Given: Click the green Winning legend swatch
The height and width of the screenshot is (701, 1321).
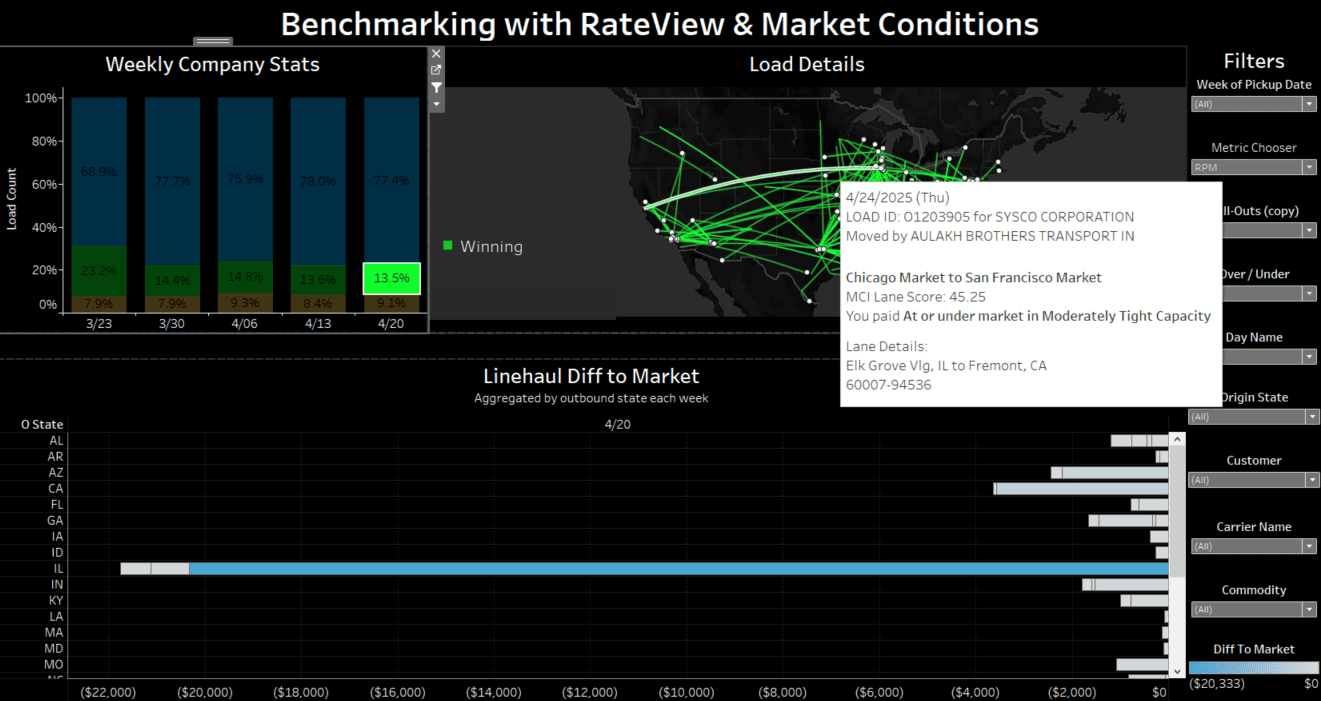Looking at the screenshot, I should click(448, 245).
